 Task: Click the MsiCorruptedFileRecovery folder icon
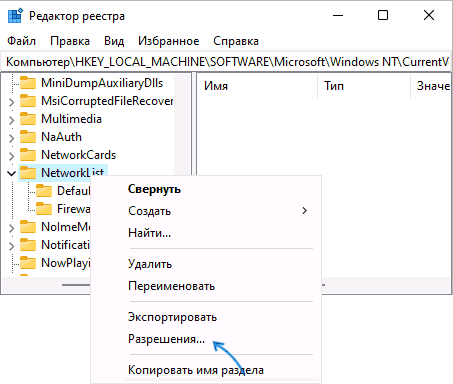click(x=28, y=101)
